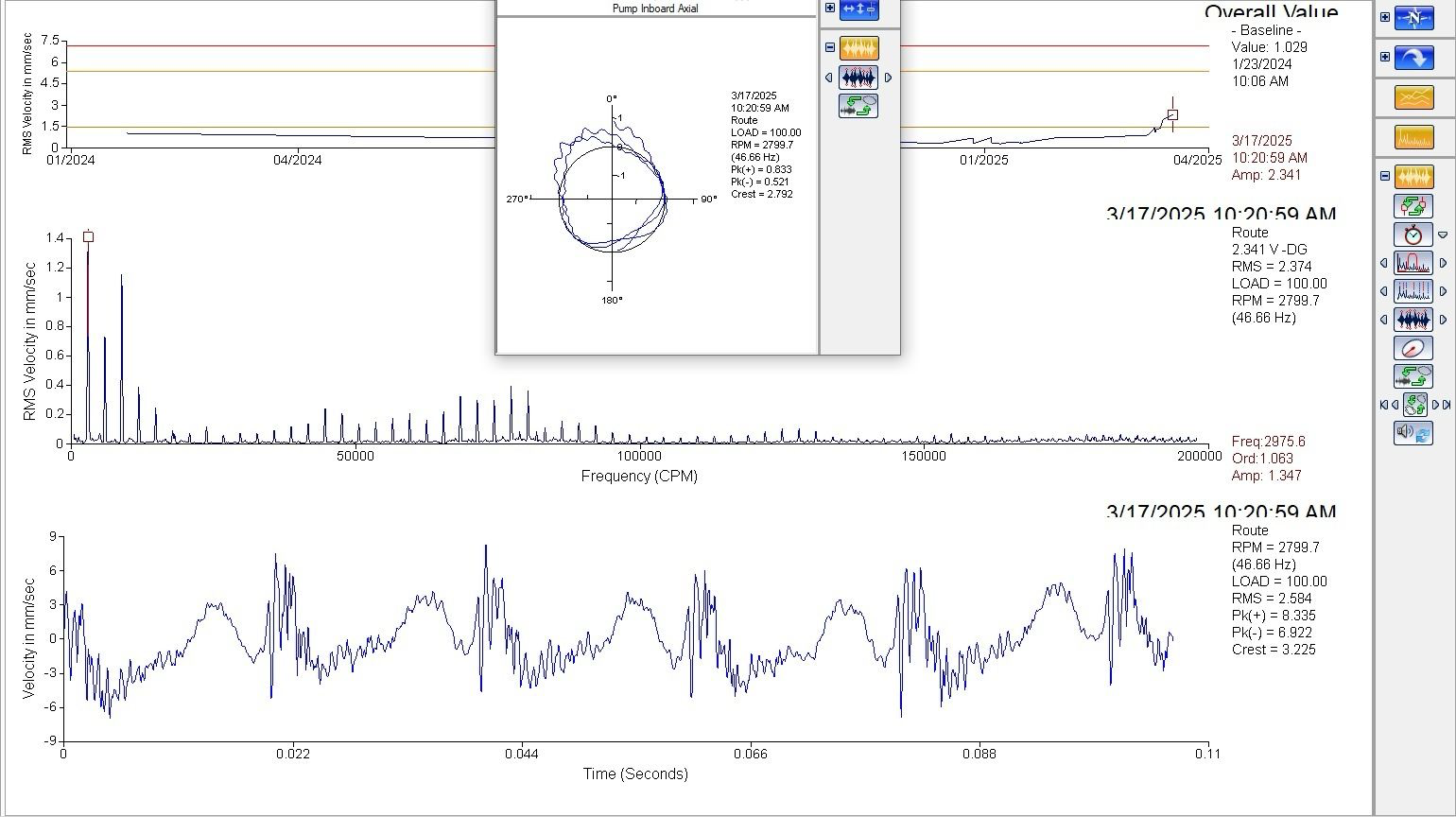Click the dial gauge icon
The image size is (1456, 817).
click(1413, 348)
